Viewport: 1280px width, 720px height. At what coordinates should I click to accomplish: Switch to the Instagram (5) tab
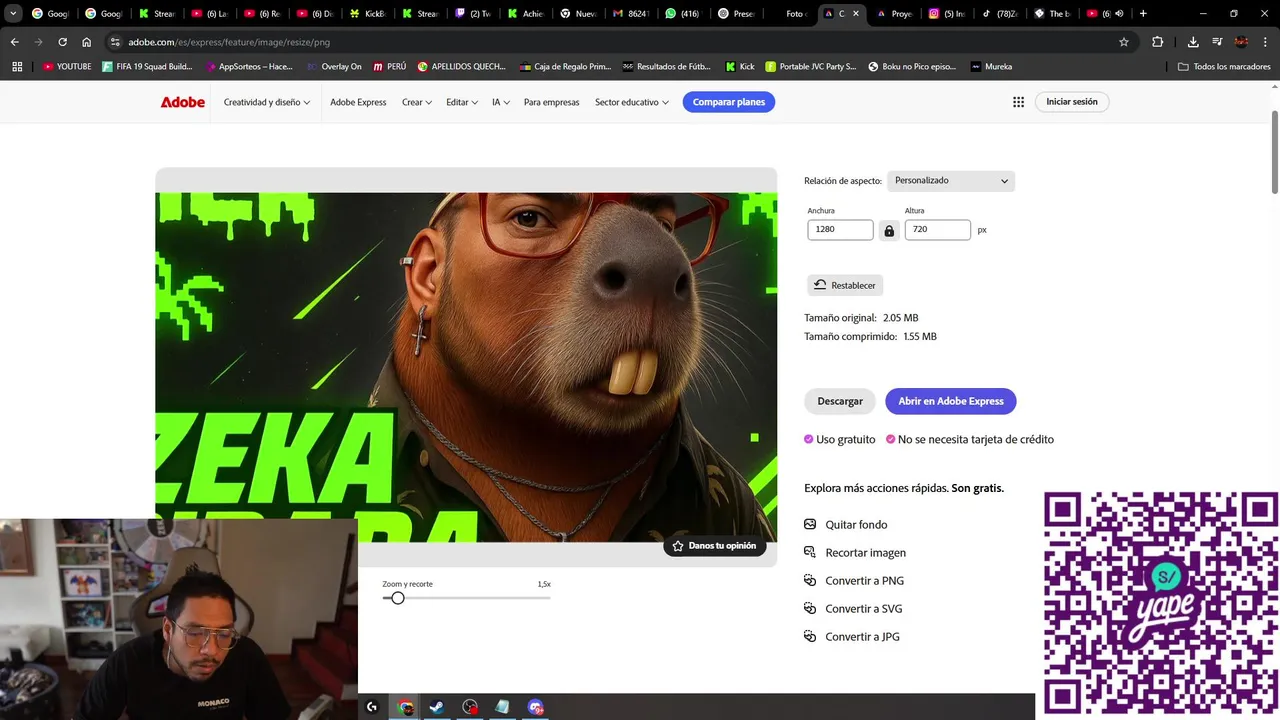click(945, 14)
